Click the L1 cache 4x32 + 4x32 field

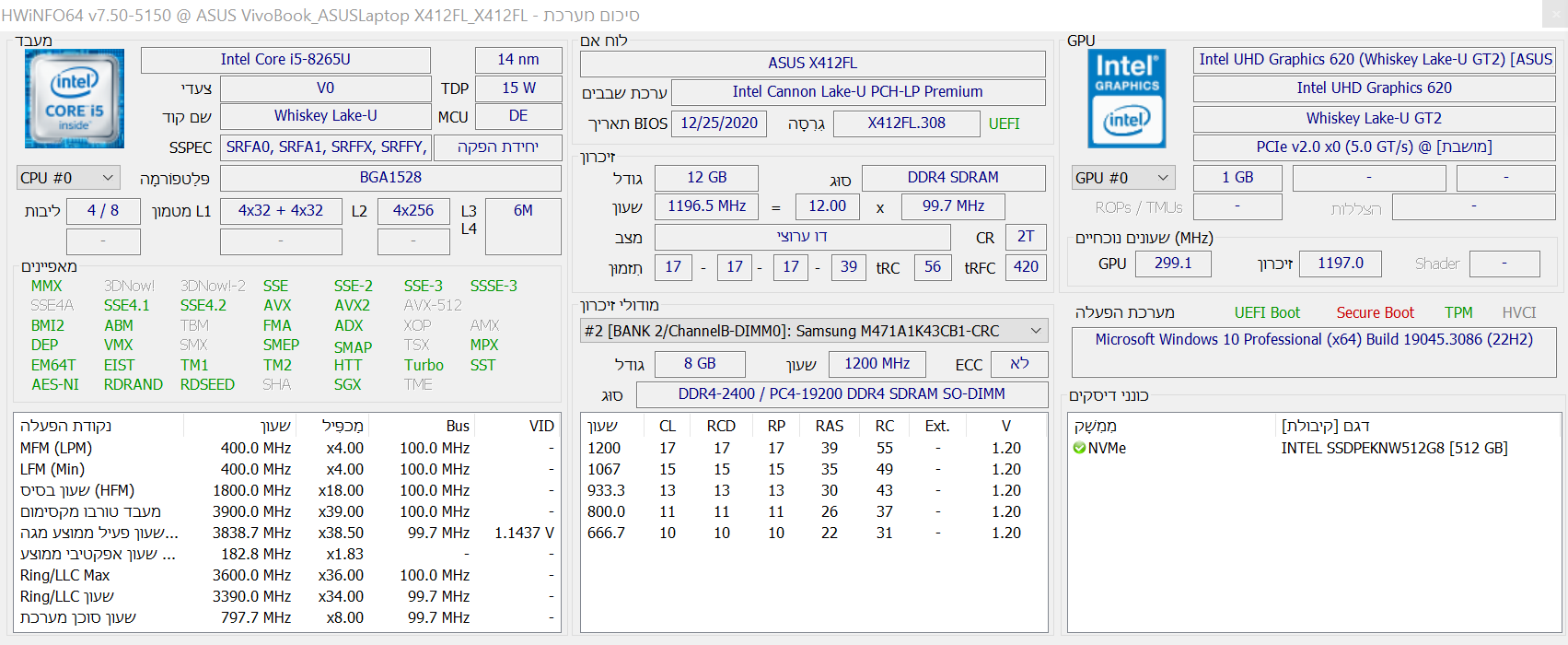281,211
